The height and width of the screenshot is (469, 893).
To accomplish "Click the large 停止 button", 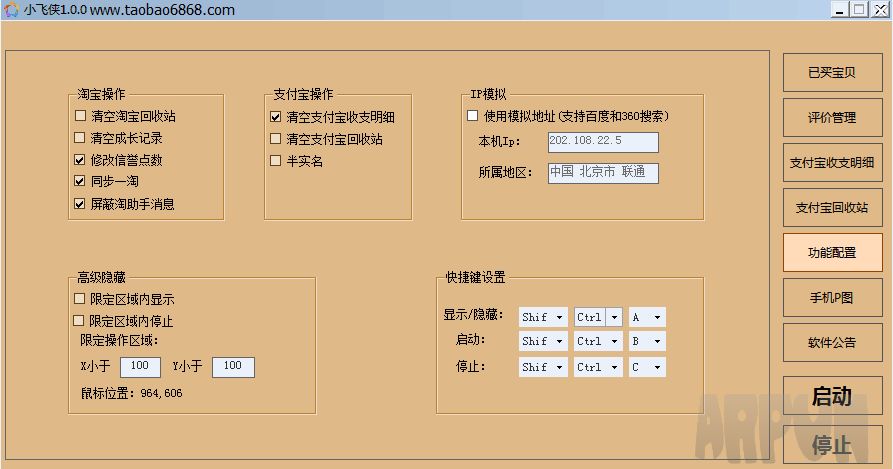I will (x=833, y=445).
